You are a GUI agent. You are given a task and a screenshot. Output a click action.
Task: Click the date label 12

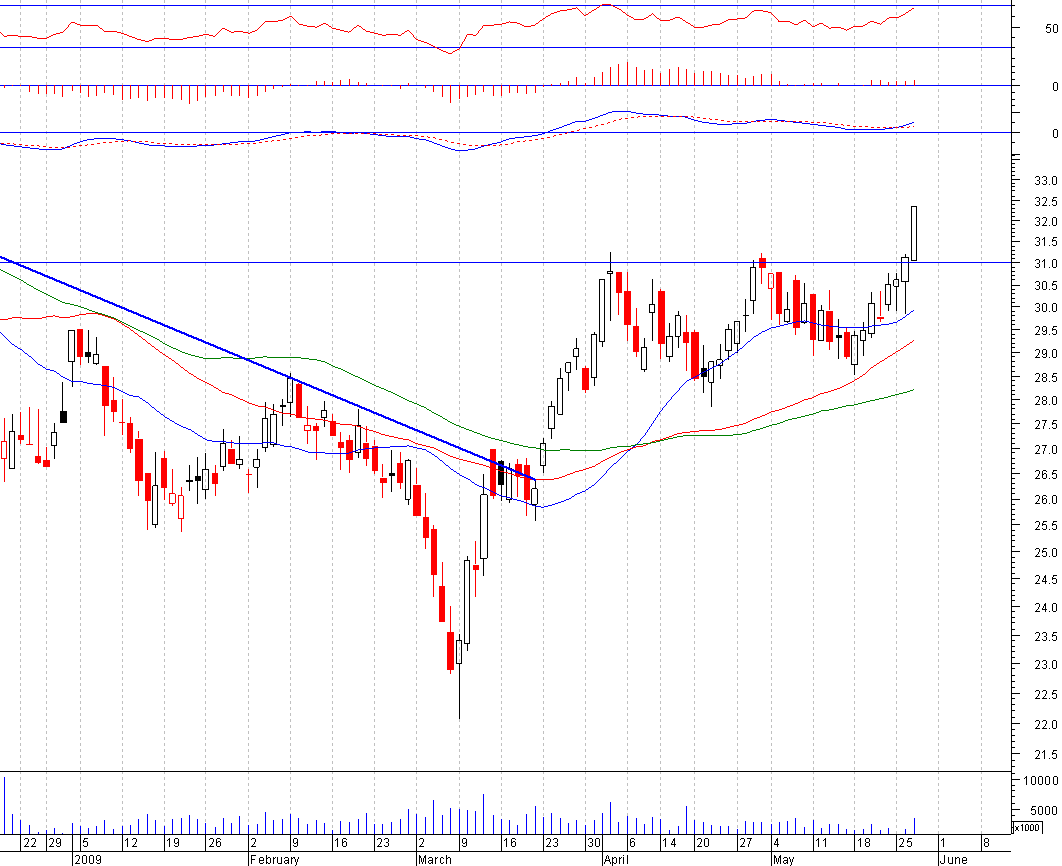pyautogui.click(x=130, y=843)
